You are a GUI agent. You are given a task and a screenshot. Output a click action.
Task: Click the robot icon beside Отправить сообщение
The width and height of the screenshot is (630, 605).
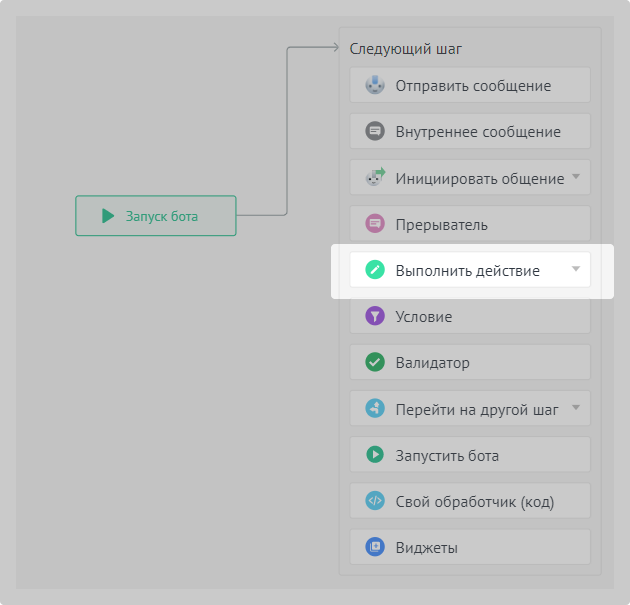pyautogui.click(x=375, y=85)
